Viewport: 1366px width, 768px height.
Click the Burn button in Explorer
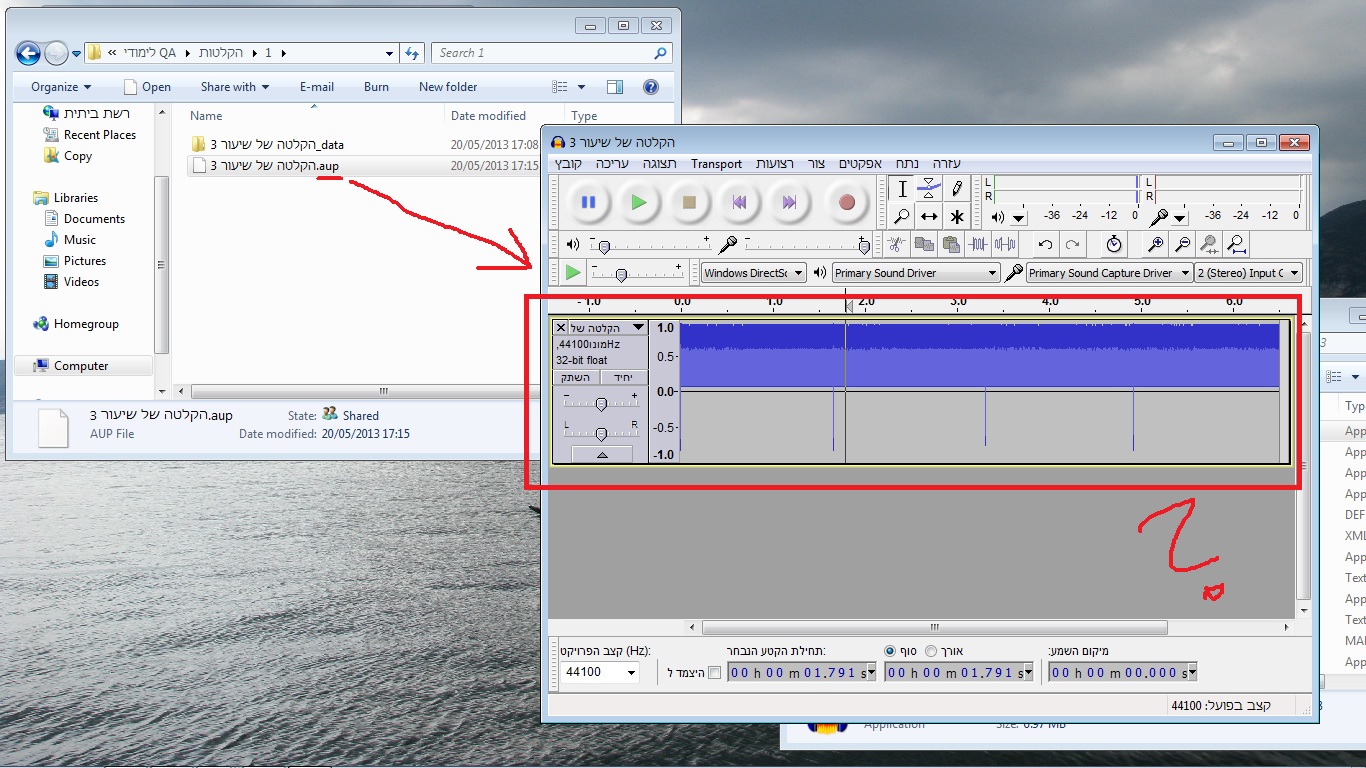pos(376,87)
